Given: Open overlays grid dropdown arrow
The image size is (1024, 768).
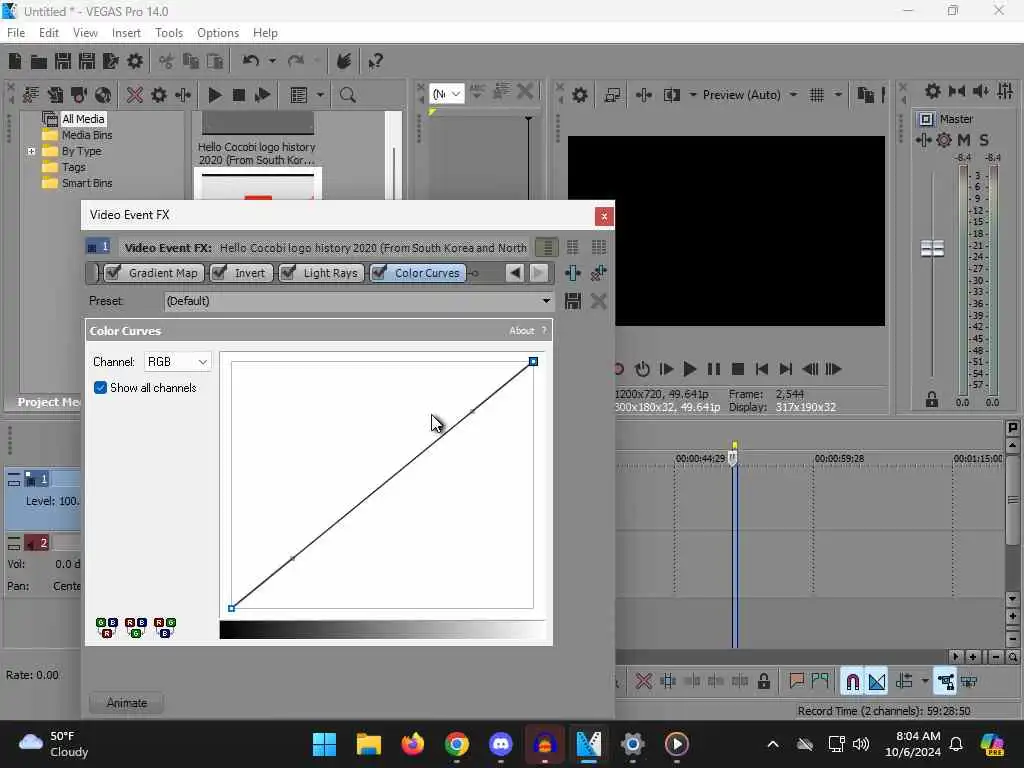Looking at the screenshot, I should [838, 95].
